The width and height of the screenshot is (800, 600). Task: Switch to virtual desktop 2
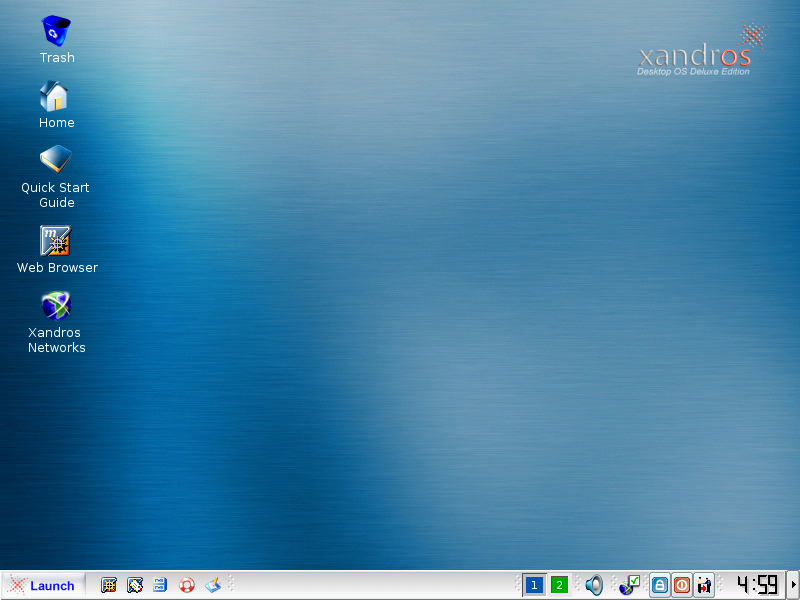point(559,585)
